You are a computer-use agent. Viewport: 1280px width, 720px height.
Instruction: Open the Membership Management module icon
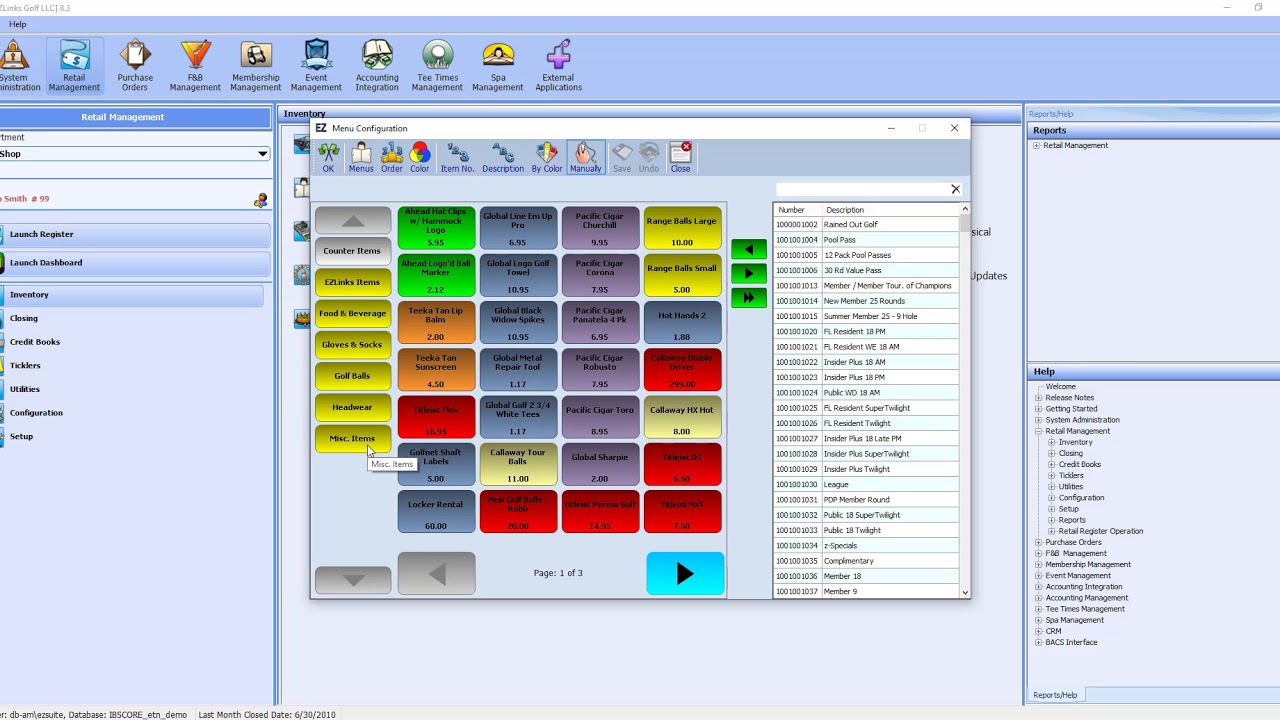[x=256, y=66]
